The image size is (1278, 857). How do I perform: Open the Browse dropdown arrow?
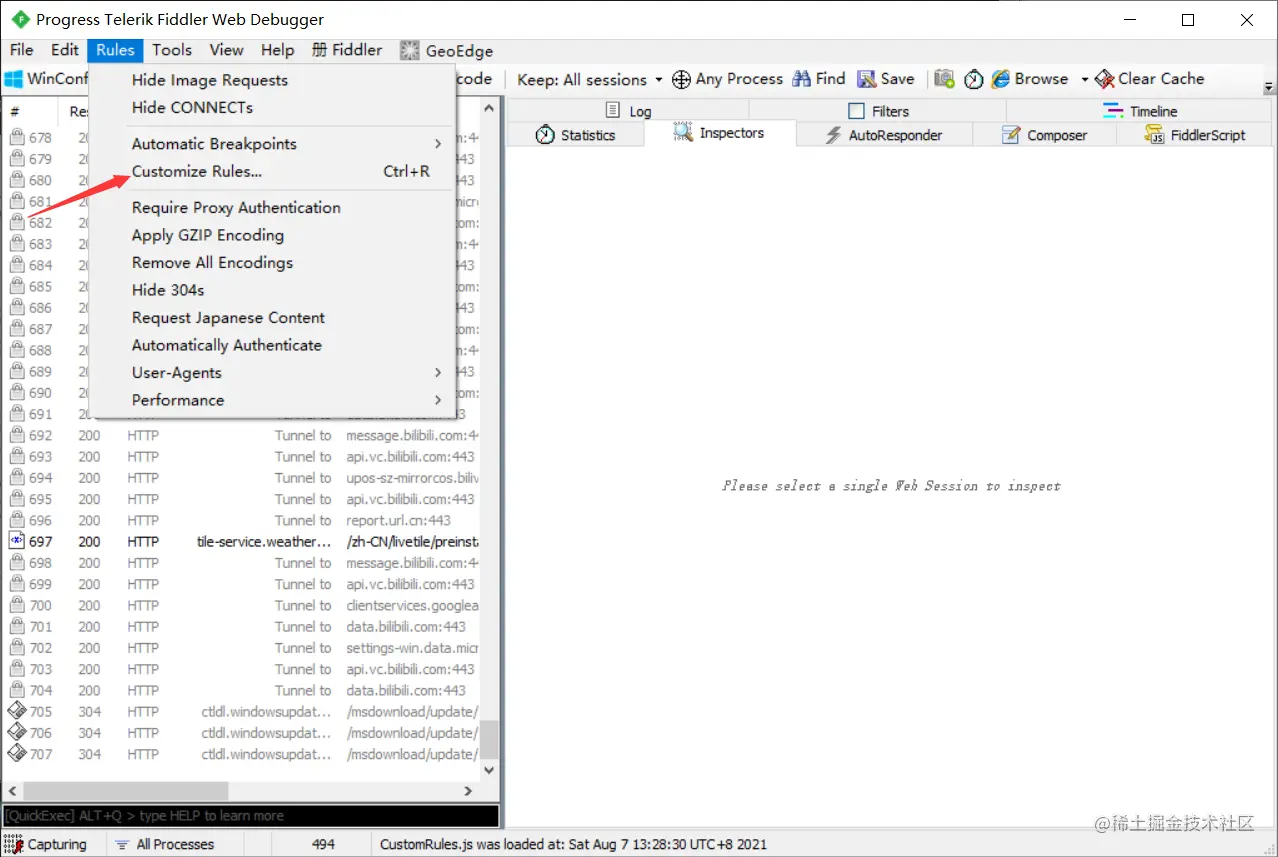coord(1084,79)
